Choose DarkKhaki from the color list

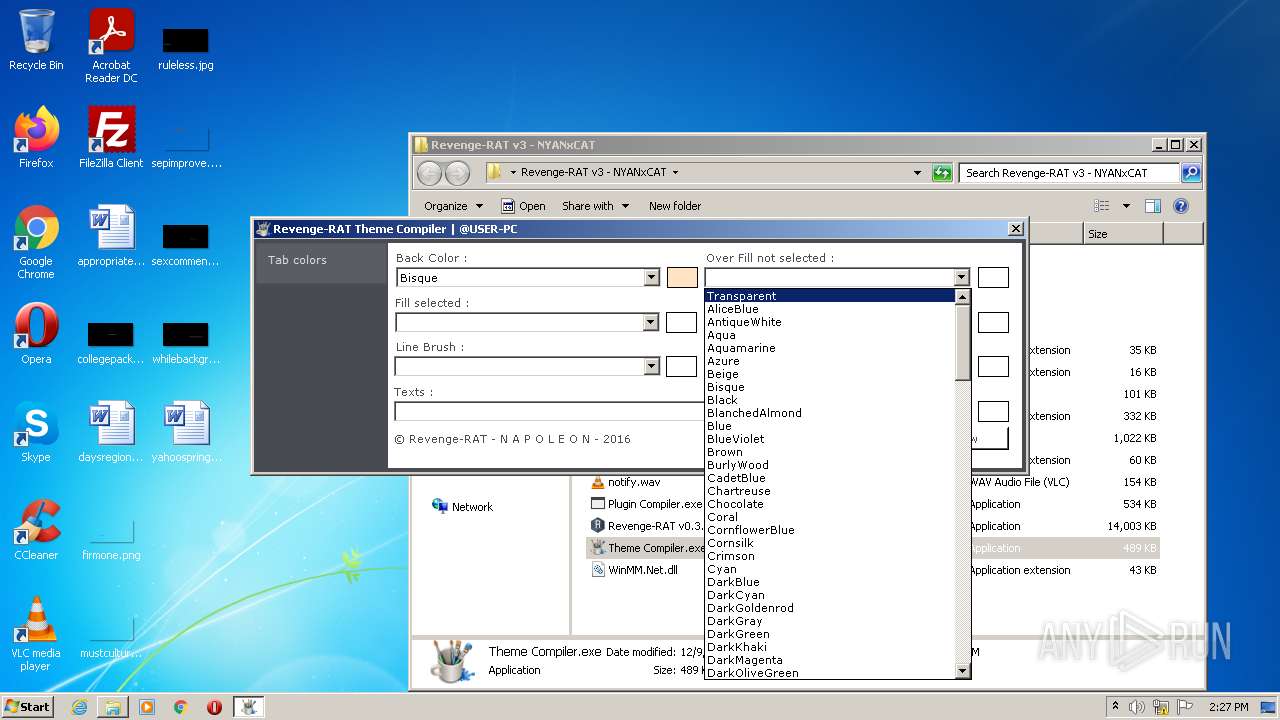(x=830, y=647)
